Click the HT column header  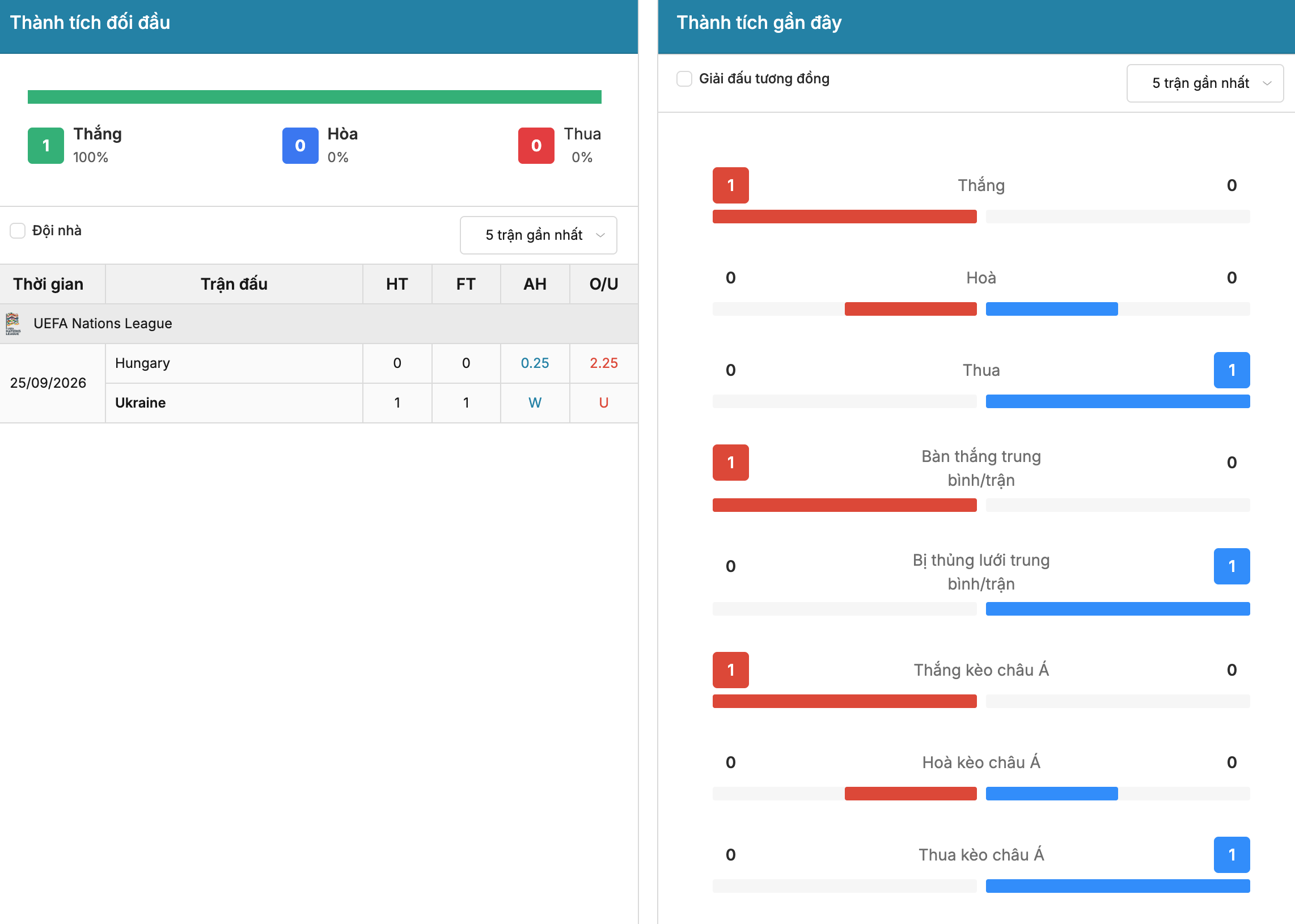(x=397, y=284)
